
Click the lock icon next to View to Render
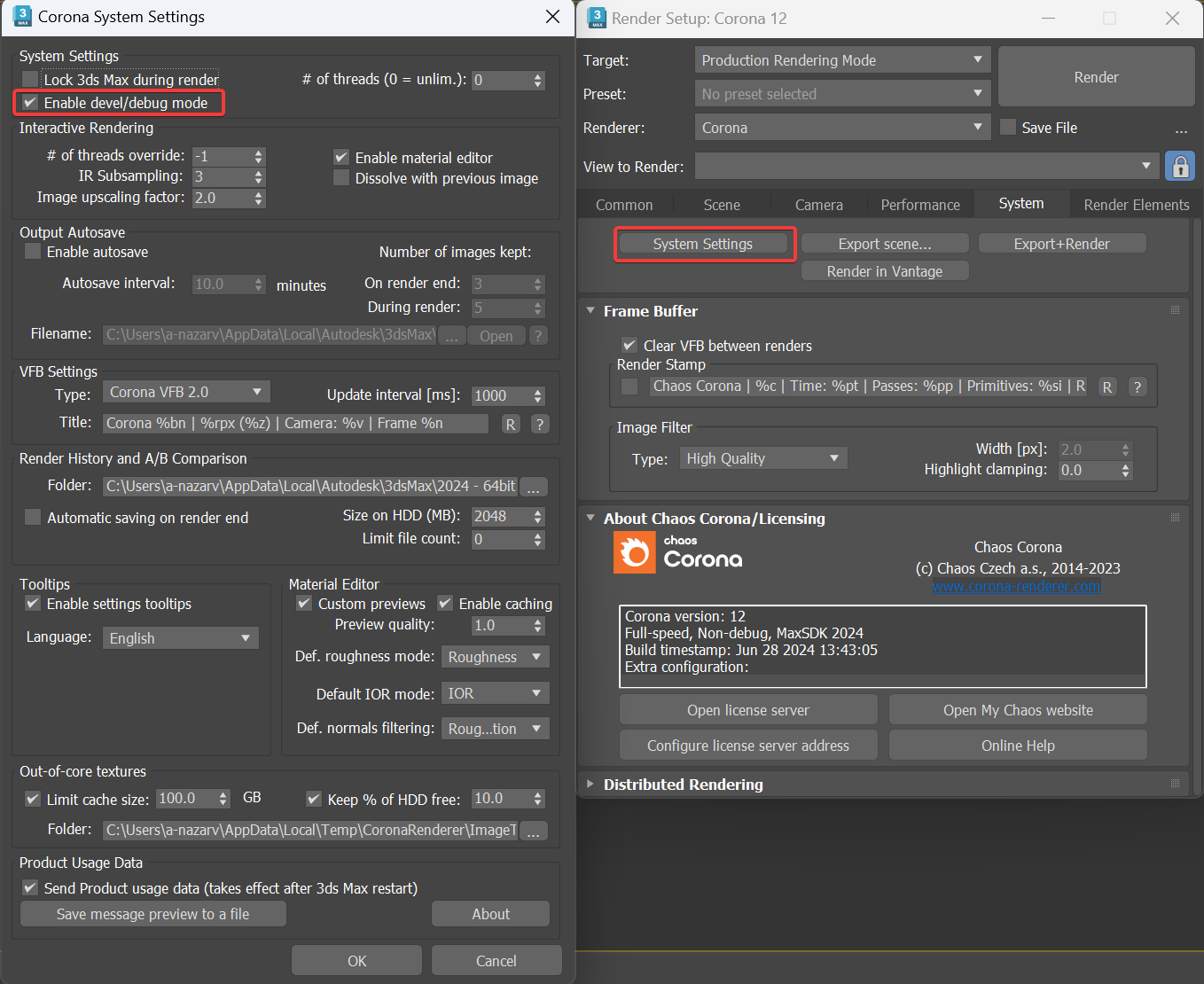[x=1180, y=166]
